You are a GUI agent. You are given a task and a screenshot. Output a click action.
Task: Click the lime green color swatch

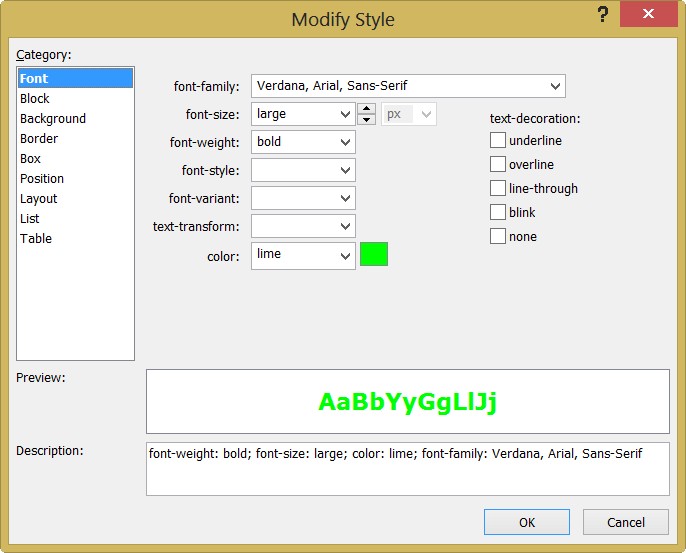pos(374,254)
